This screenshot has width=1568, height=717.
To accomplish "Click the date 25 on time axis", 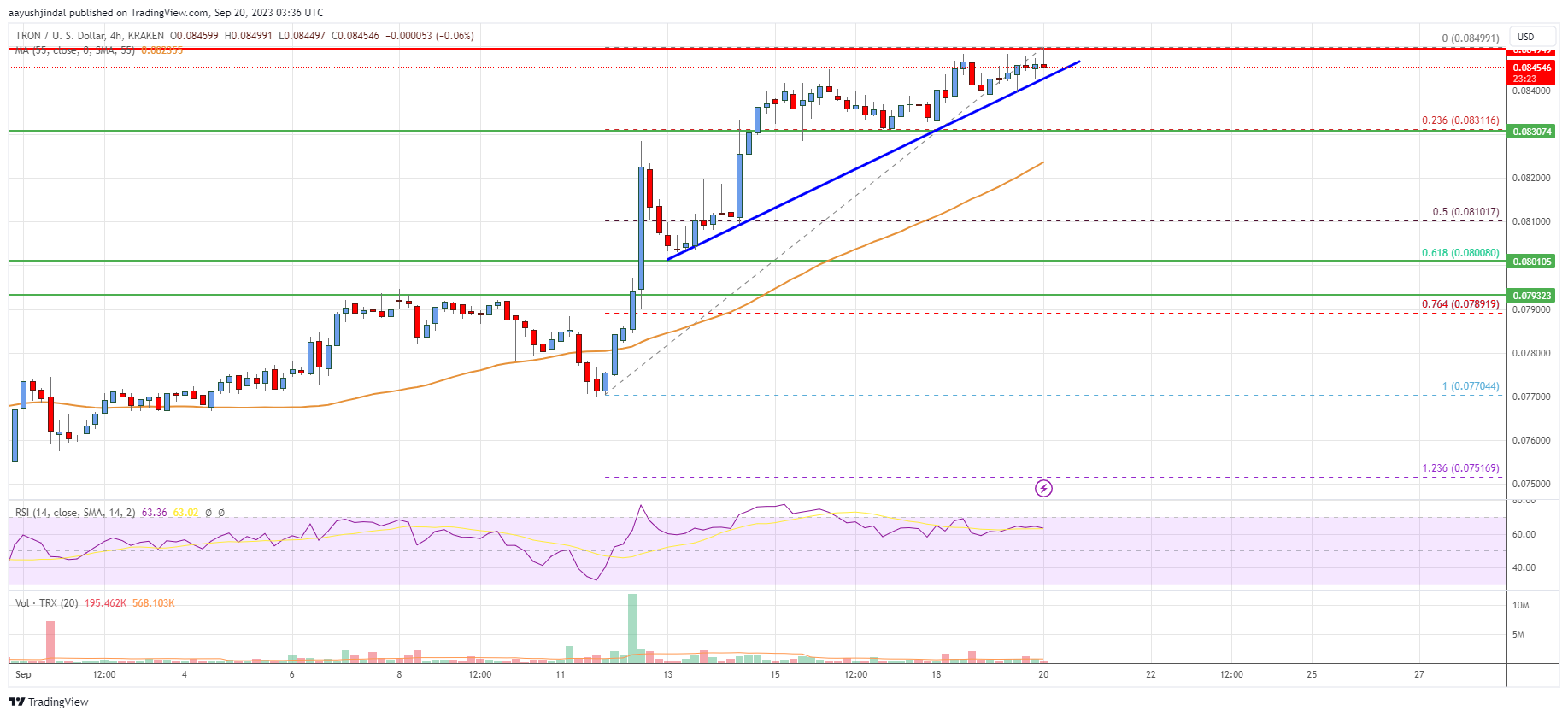I will coord(1312,674).
